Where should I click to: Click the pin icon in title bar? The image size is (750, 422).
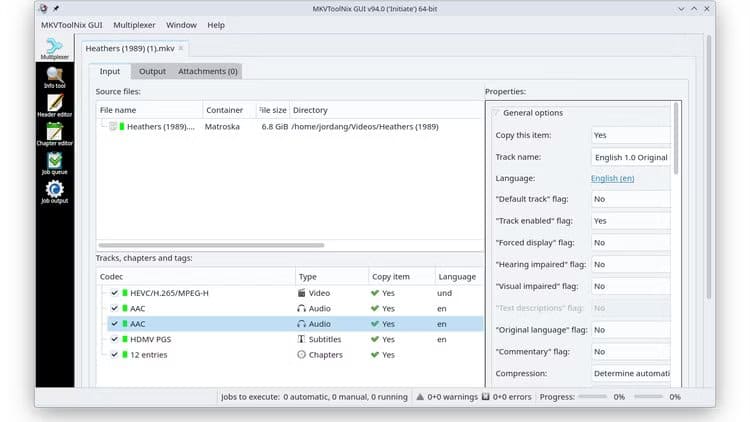(x=56, y=9)
